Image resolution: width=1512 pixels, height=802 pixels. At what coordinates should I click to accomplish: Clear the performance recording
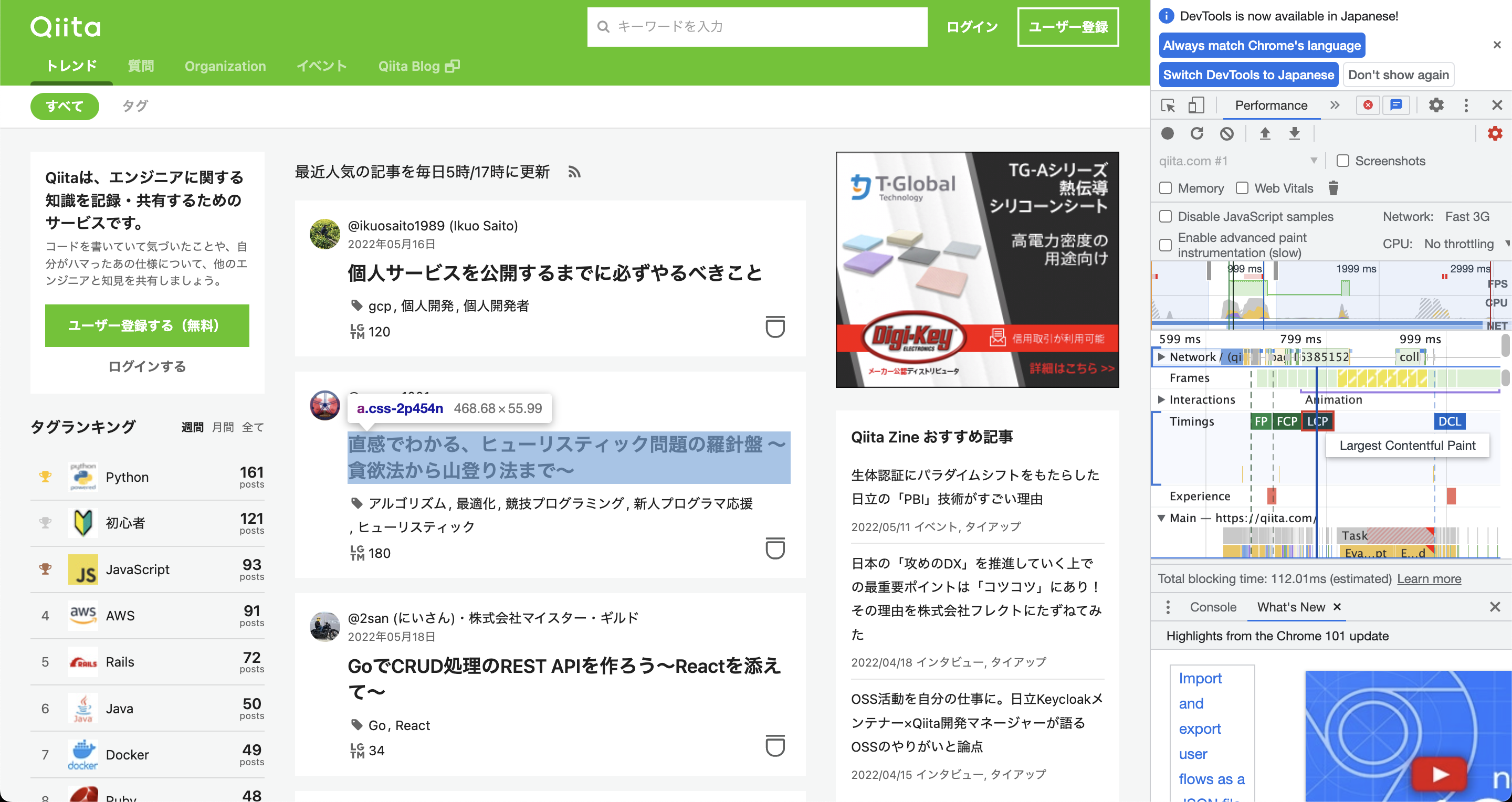tap(1227, 134)
